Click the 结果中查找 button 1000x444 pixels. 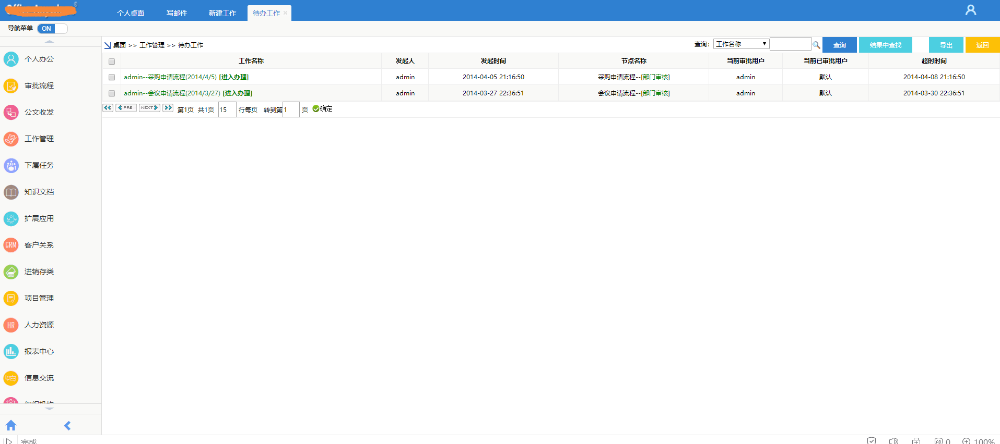(885, 45)
